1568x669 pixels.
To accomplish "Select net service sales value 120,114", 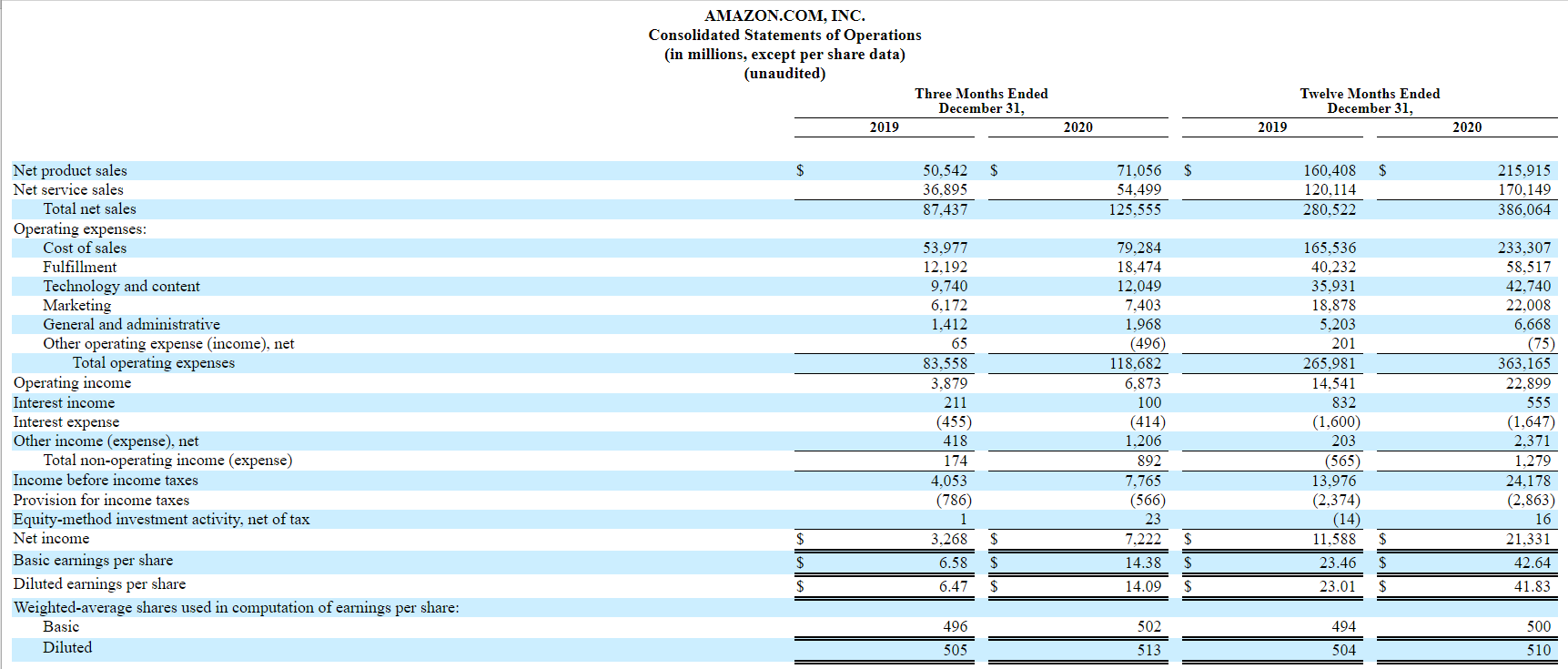I will tap(1330, 189).
